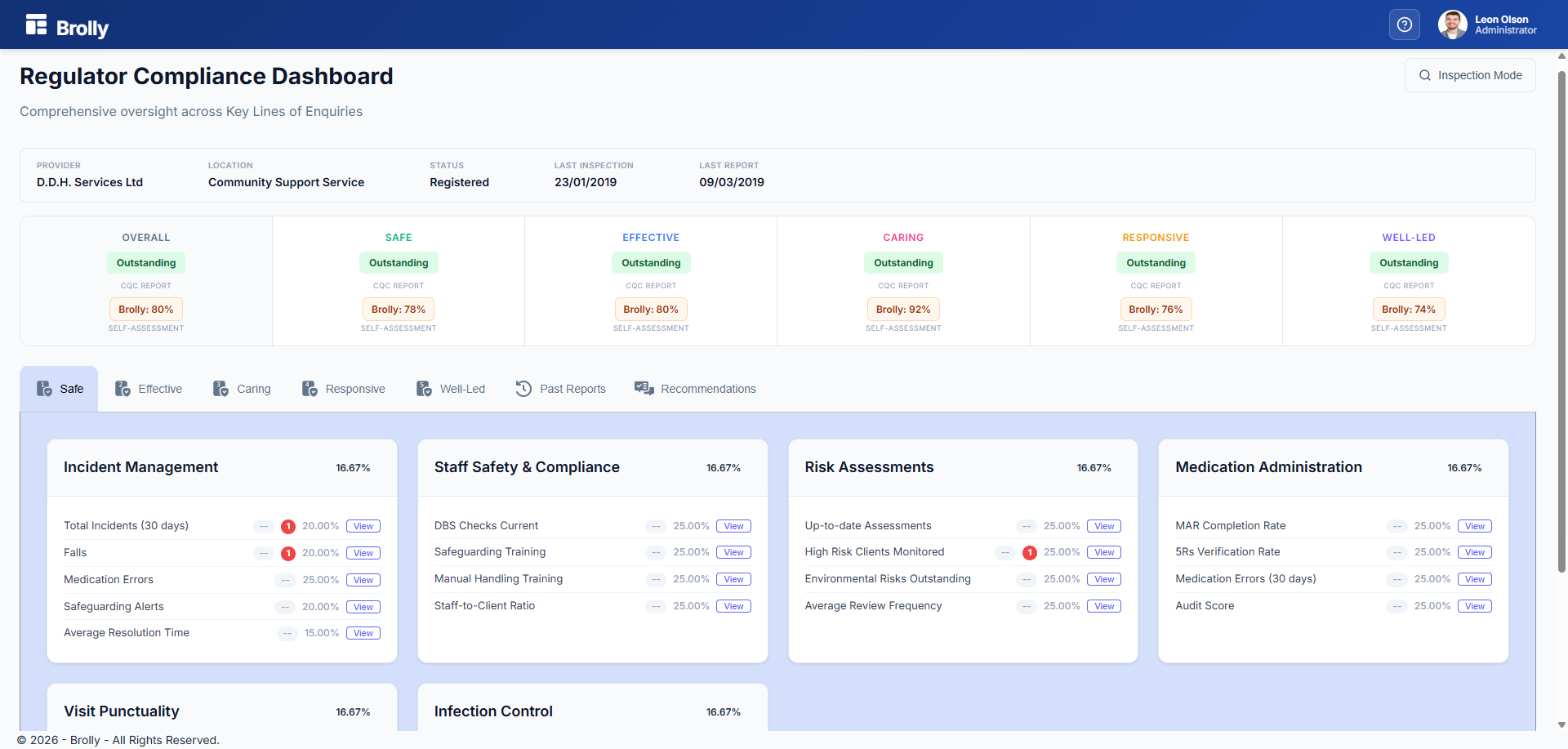Screen dimensions: 1568x749
Task: Click alert badge on High Risk Clients Monitored
Action: click(1030, 553)
